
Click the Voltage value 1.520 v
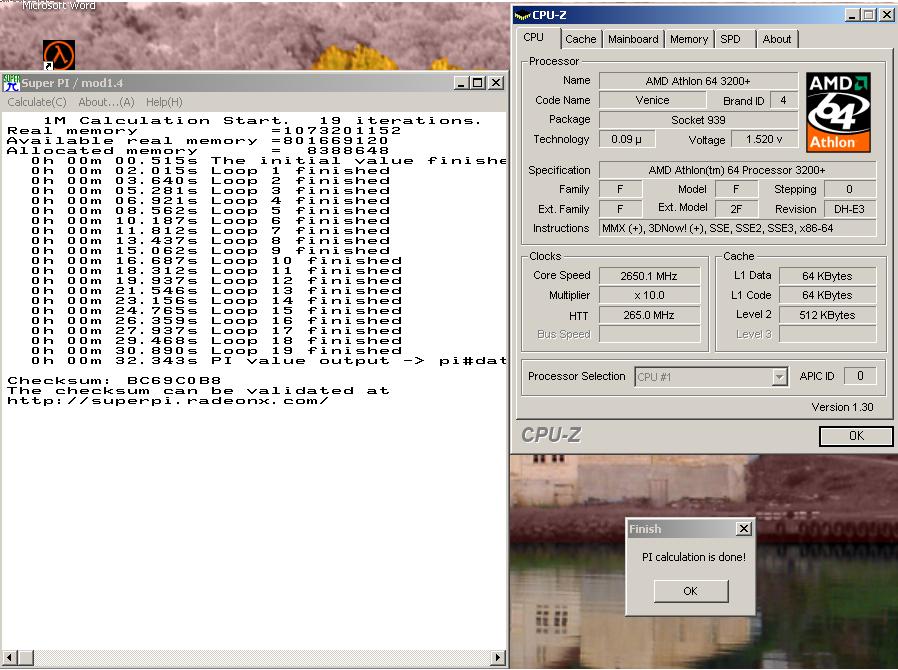click(764, 139)
